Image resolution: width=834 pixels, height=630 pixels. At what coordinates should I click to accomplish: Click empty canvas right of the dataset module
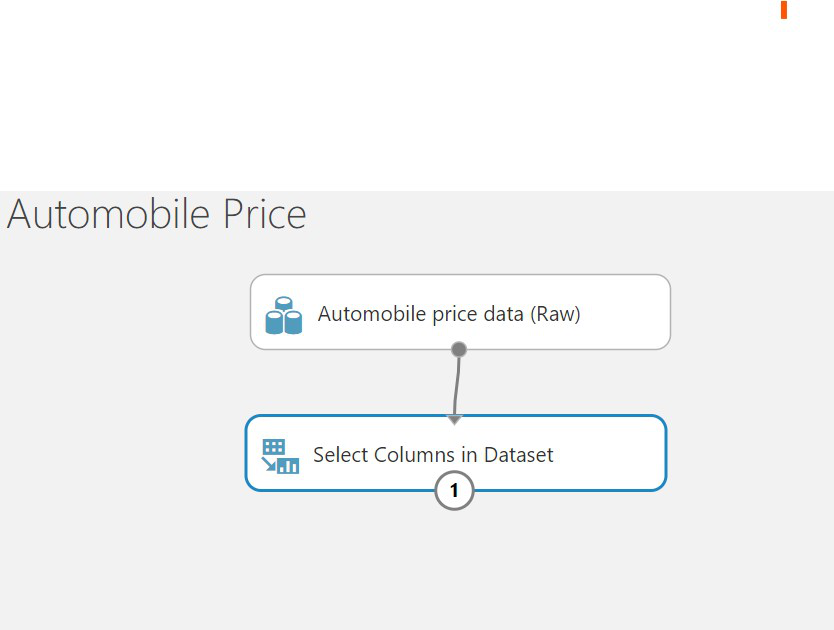click(750, 314)
